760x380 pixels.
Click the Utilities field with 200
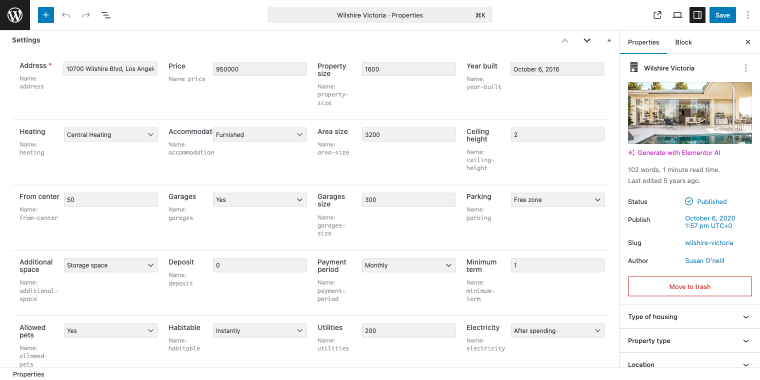pos(409,331)
